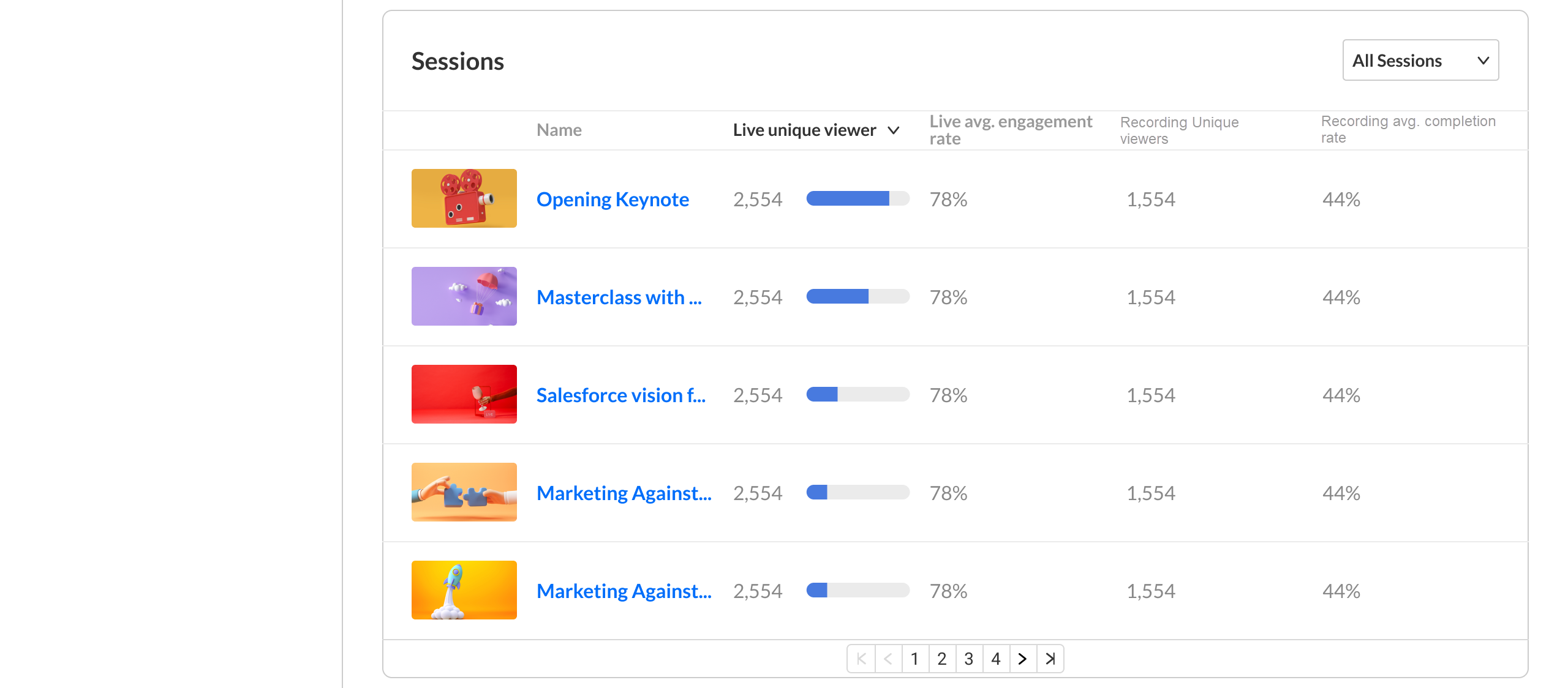This screenshot has height=688, width=1568.
Task: Click 44% completion in Salesforce vision row
Action: (x=1341, y=395)
